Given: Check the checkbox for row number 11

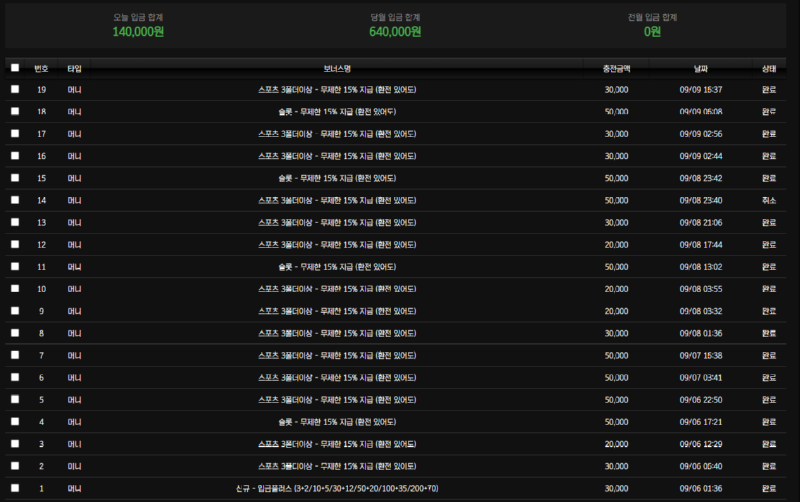Looking at the screenshot, I should (15, 267).
